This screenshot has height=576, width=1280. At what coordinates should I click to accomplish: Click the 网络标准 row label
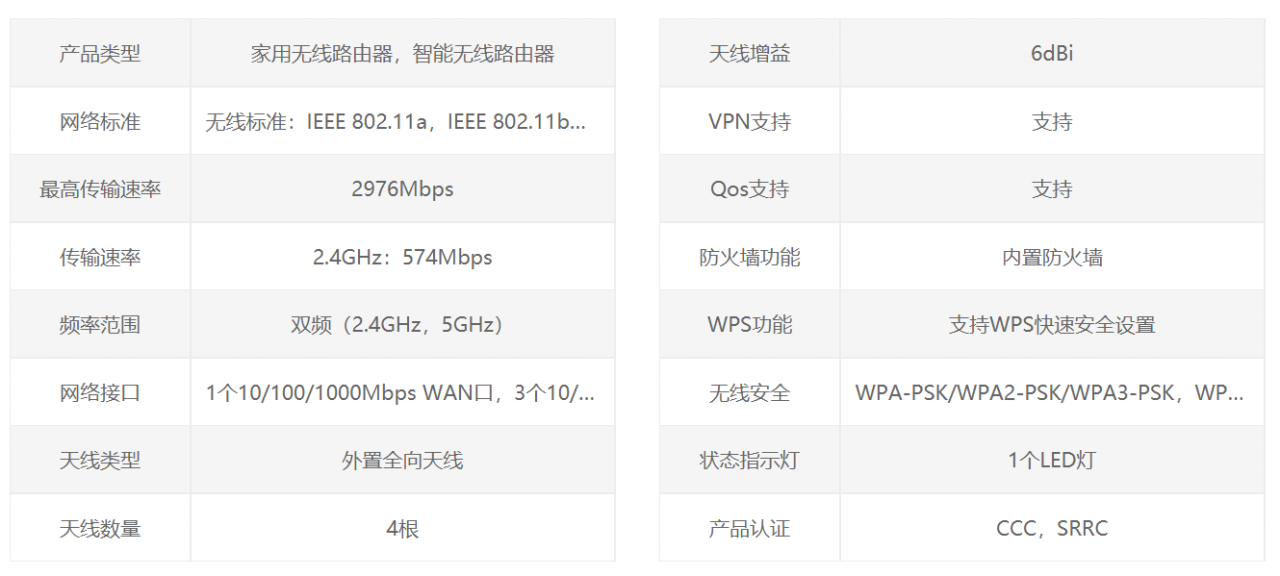tap(100, 122)
